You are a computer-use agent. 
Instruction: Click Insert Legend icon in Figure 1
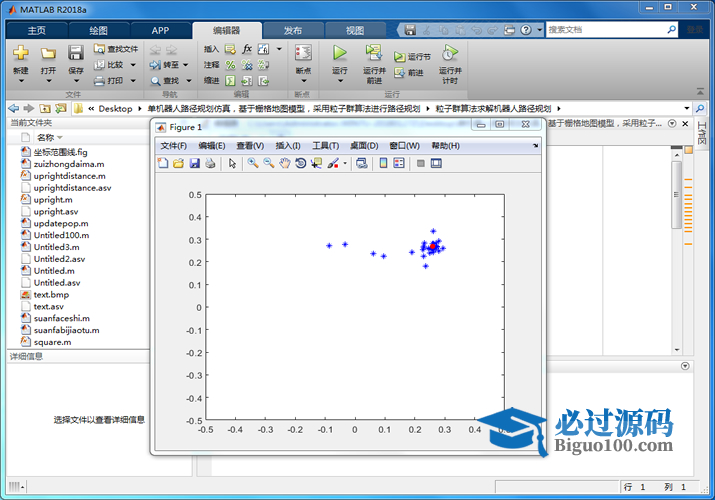tap(399, 163)
